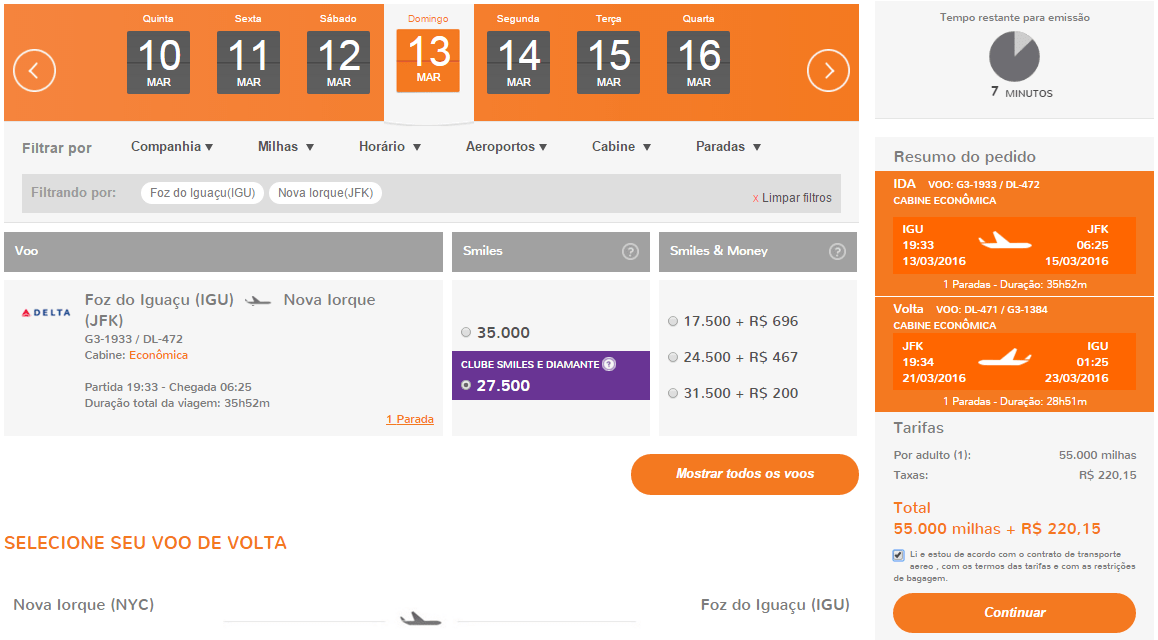
Task: Advance dates with right arrow circle
Action: click(828, 70)
